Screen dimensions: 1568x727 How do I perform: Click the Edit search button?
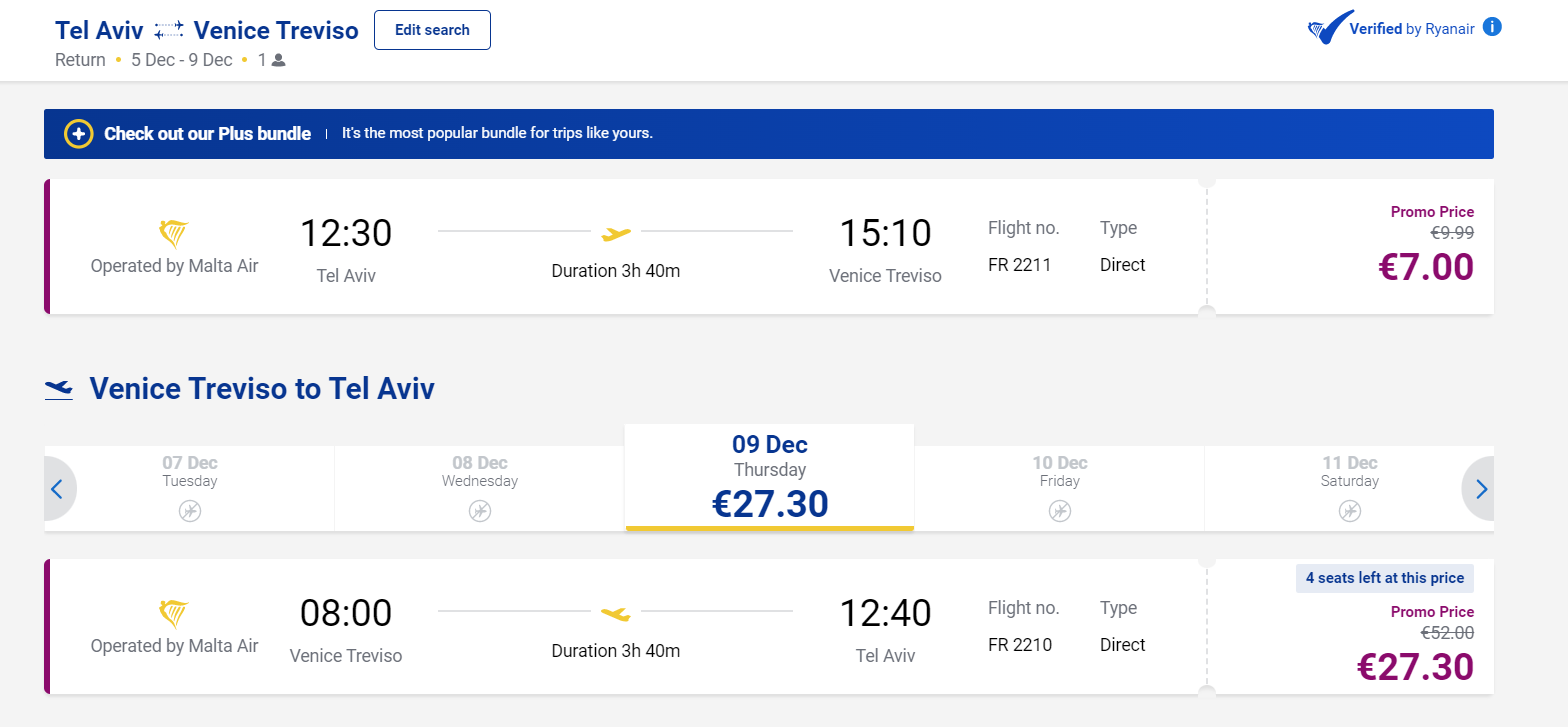(x=432, y=30)
